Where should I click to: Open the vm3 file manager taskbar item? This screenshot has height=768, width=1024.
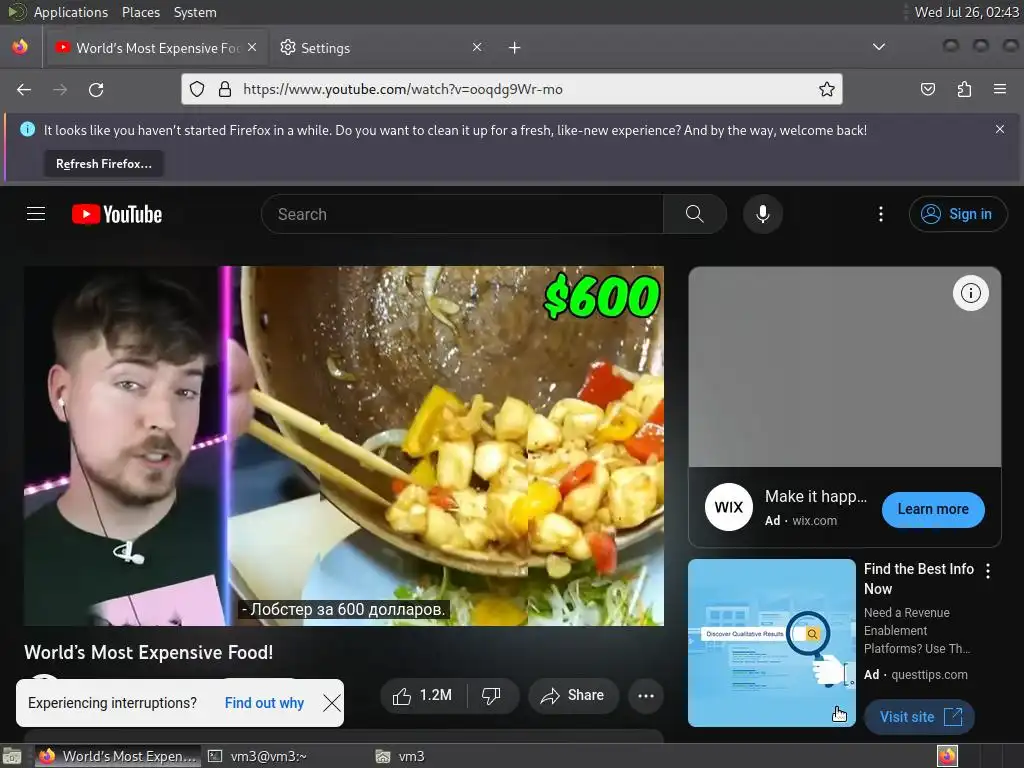point(400,756)
